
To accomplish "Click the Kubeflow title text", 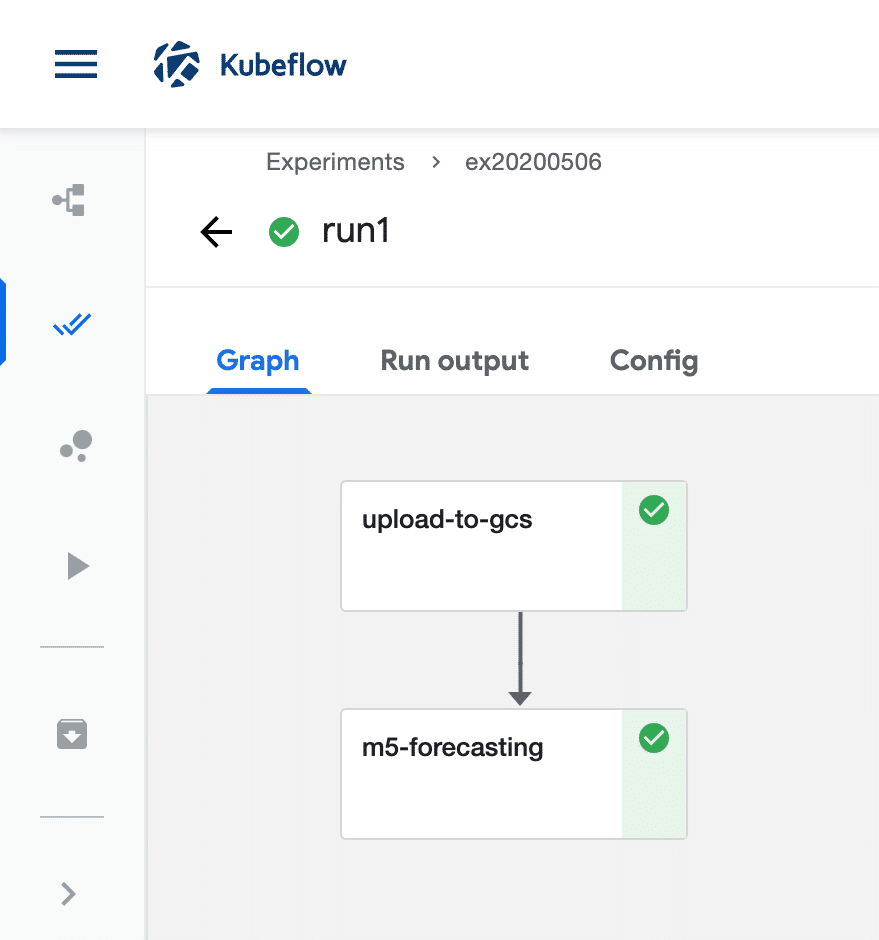I will 283,66.
